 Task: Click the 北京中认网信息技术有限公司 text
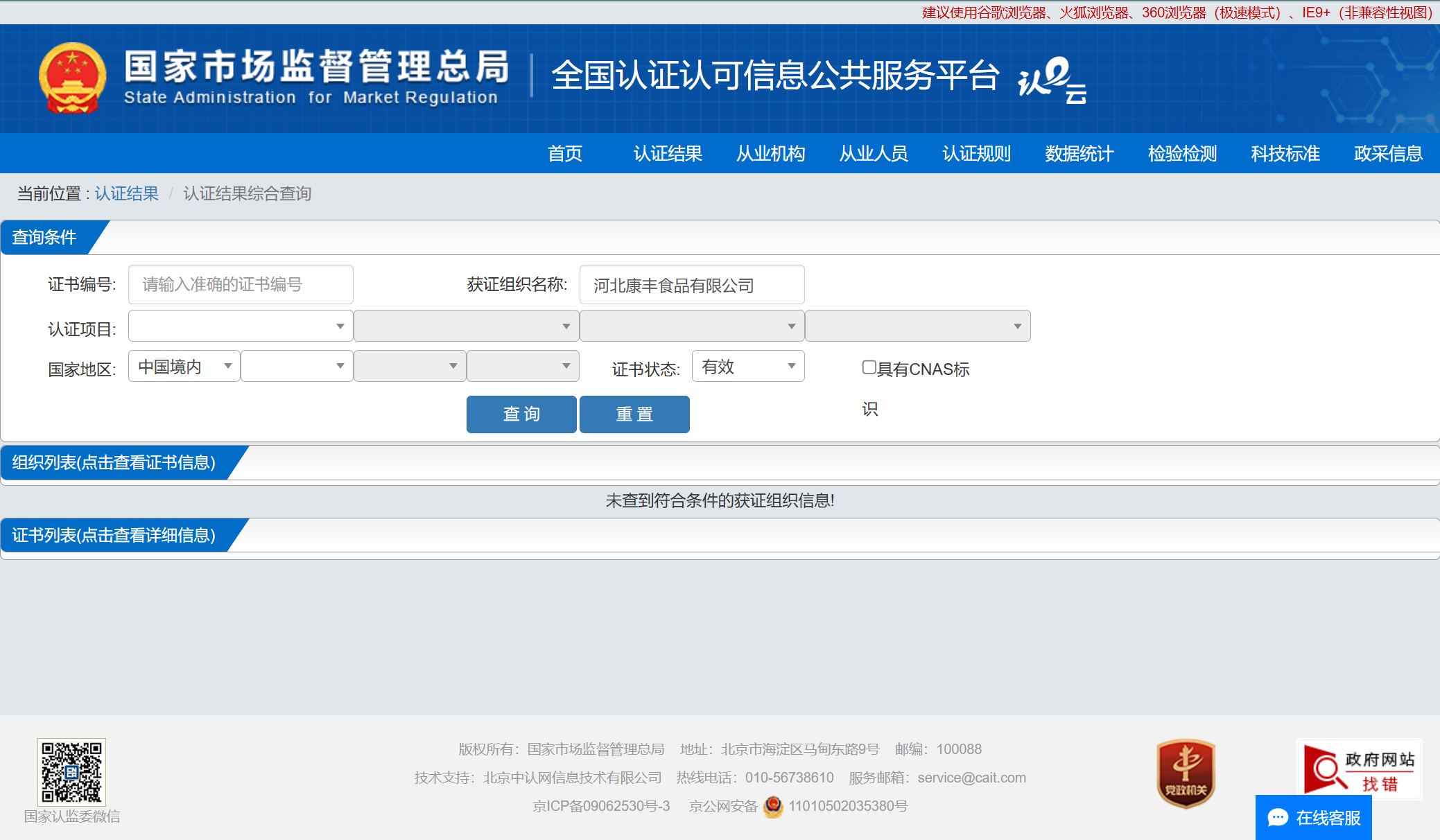click(573, 778)
